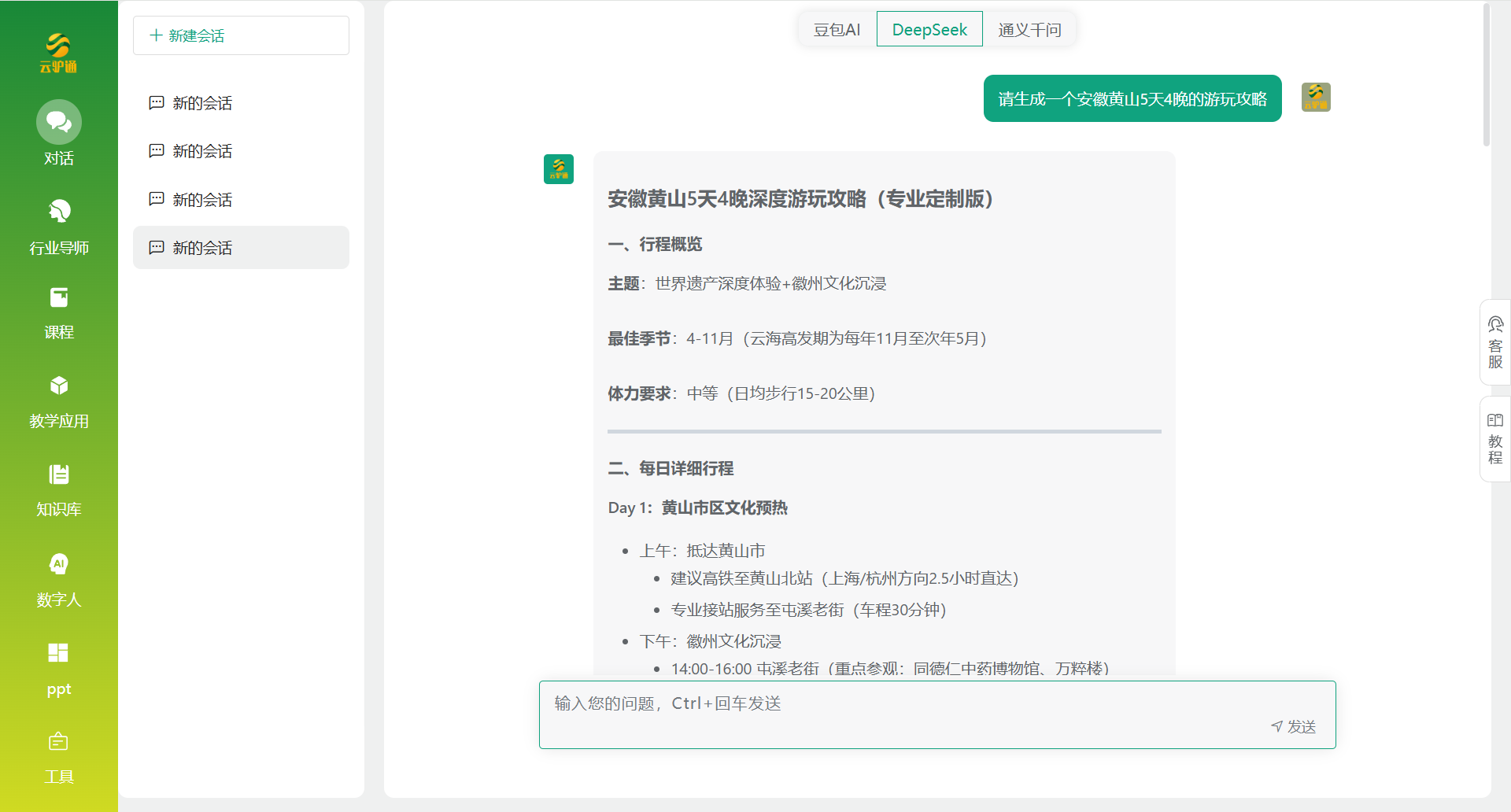This screenshot has height=812, width=1511.
Task: Click the 云驴通 logo in the sidebar
Action: point(58,52)
